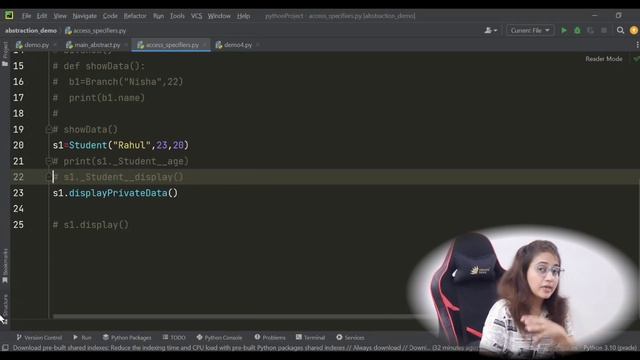The height and width of the screenshot is (360, 640).
Task: Toggle the fold marker on line 19
Action: coord(49,129)
